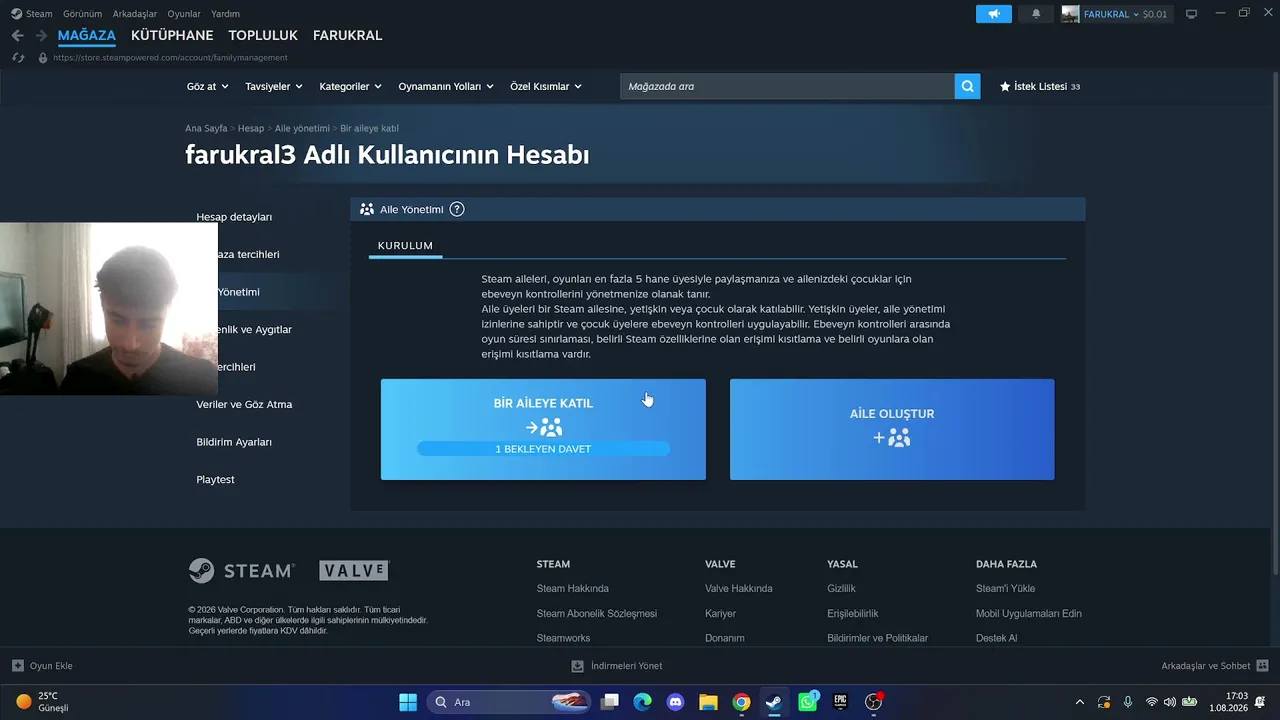Switch to the TOPLULUK tab
1280x720 pixels.
pos(263,35)
